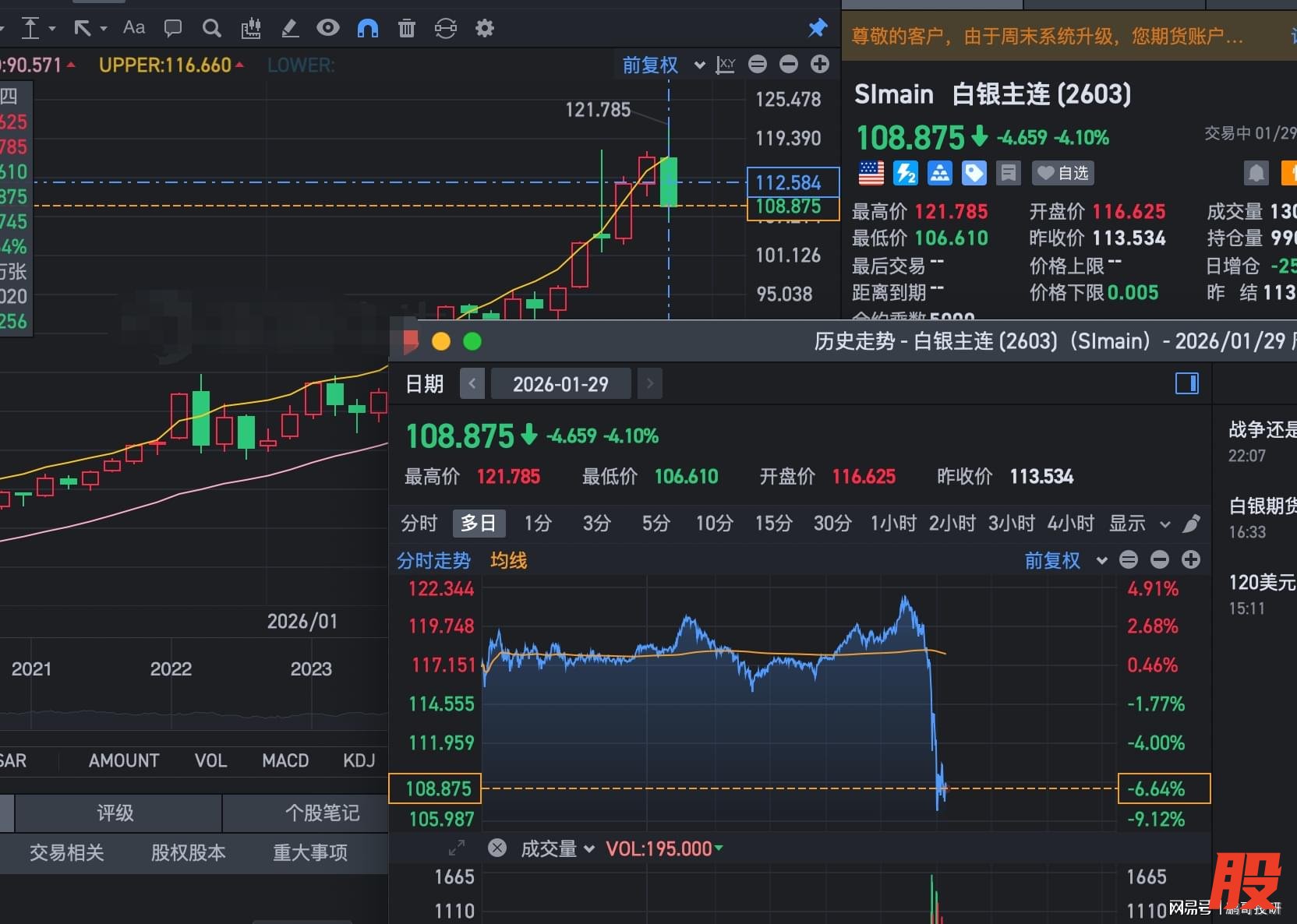The width and height of the screenshot is (1297, 924).
Task: Click the 重大事项 button
Action: [x=310, y=852]
